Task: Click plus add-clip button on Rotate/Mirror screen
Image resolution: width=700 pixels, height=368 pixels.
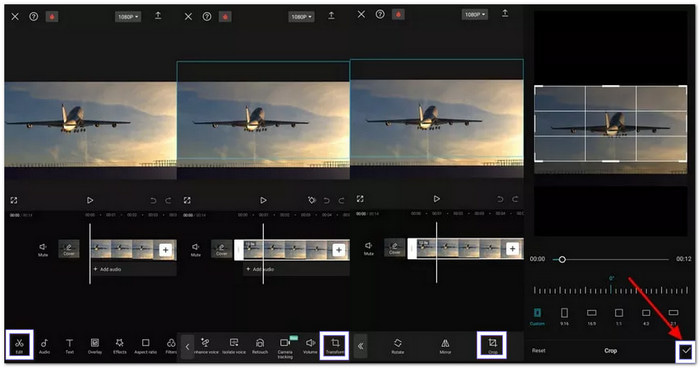Action: [512, 249]
